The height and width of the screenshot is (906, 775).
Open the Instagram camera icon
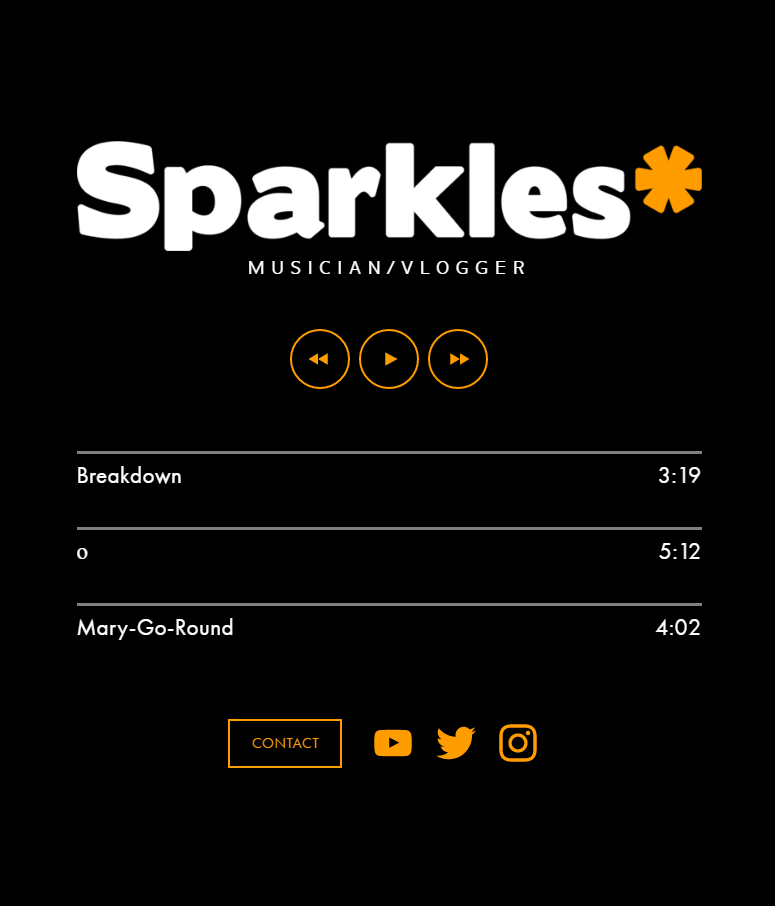518,743
